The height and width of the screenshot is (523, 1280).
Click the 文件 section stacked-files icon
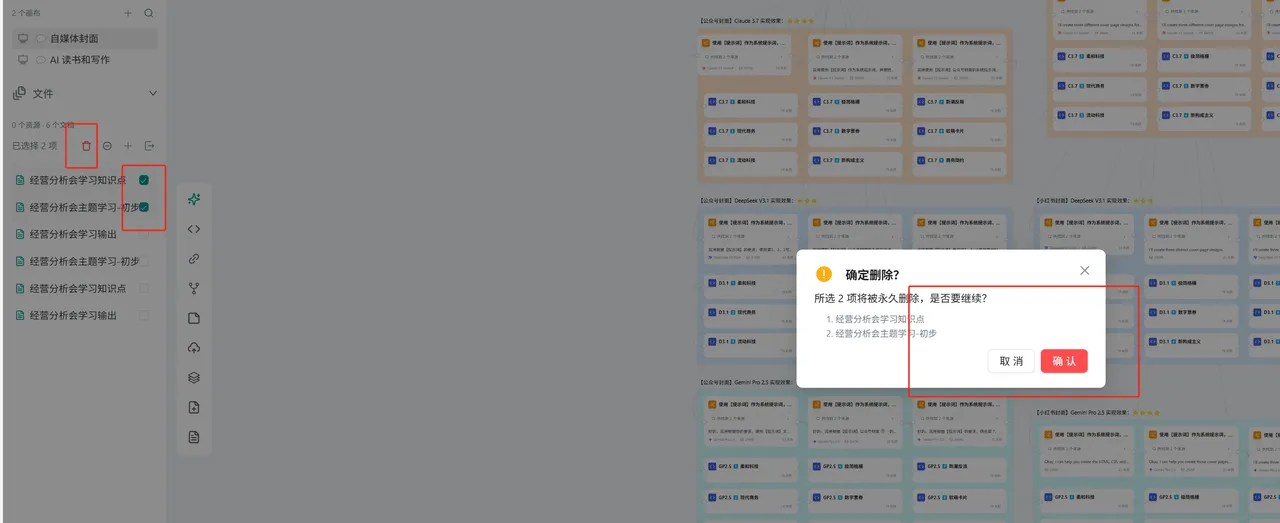(19, 93)
